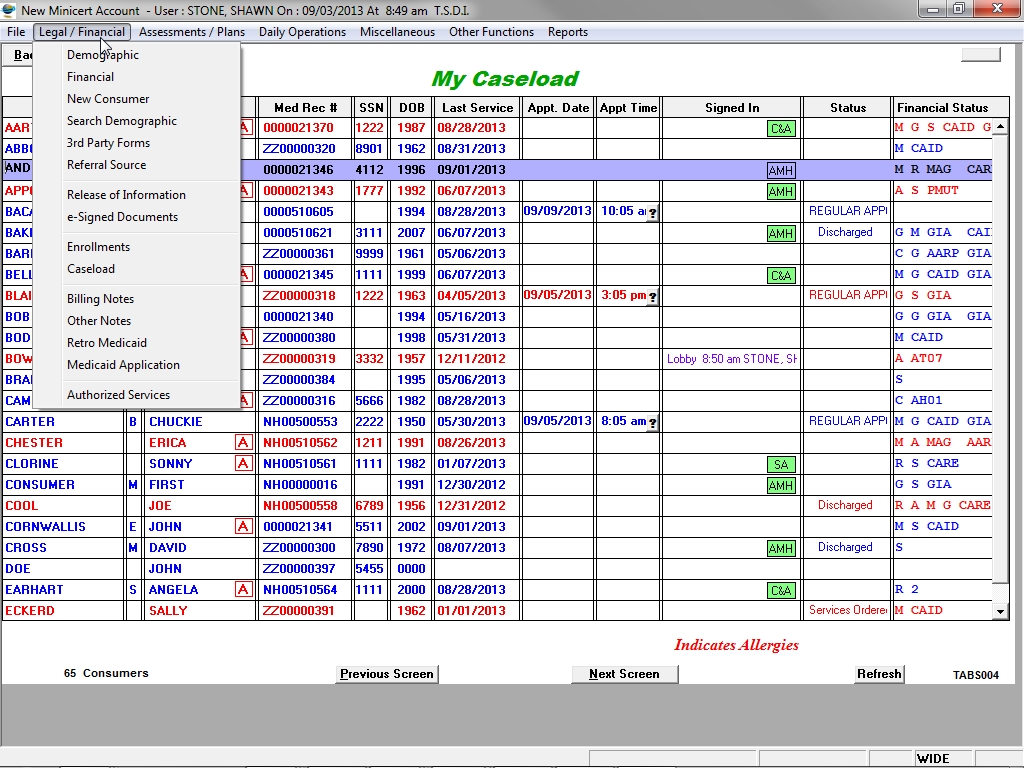Select Retro Medicaid entry
Screen dimensions: 1024x768
click(106, 343)
